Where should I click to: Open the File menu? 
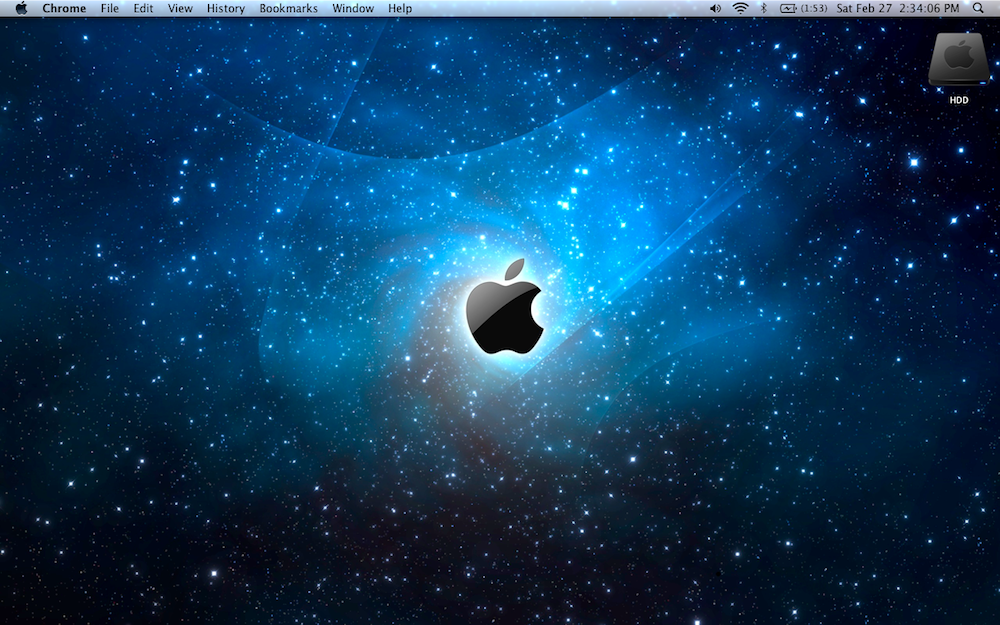coord(110,8)
